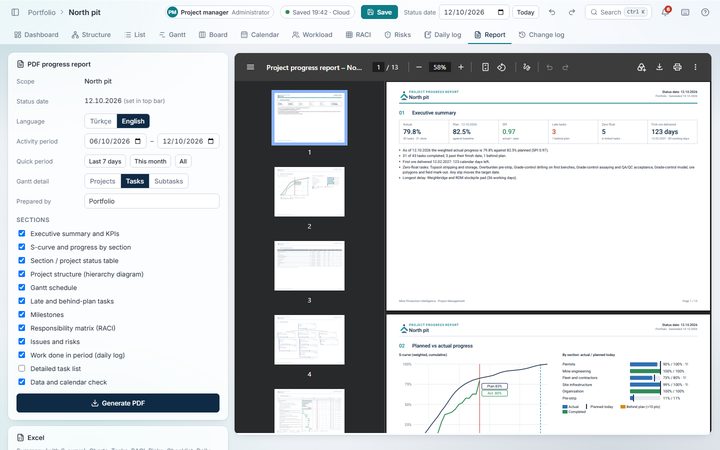This screenshot has width=720, height=450.
Task: Click the fit to page icon
Action: pos(485,67)
